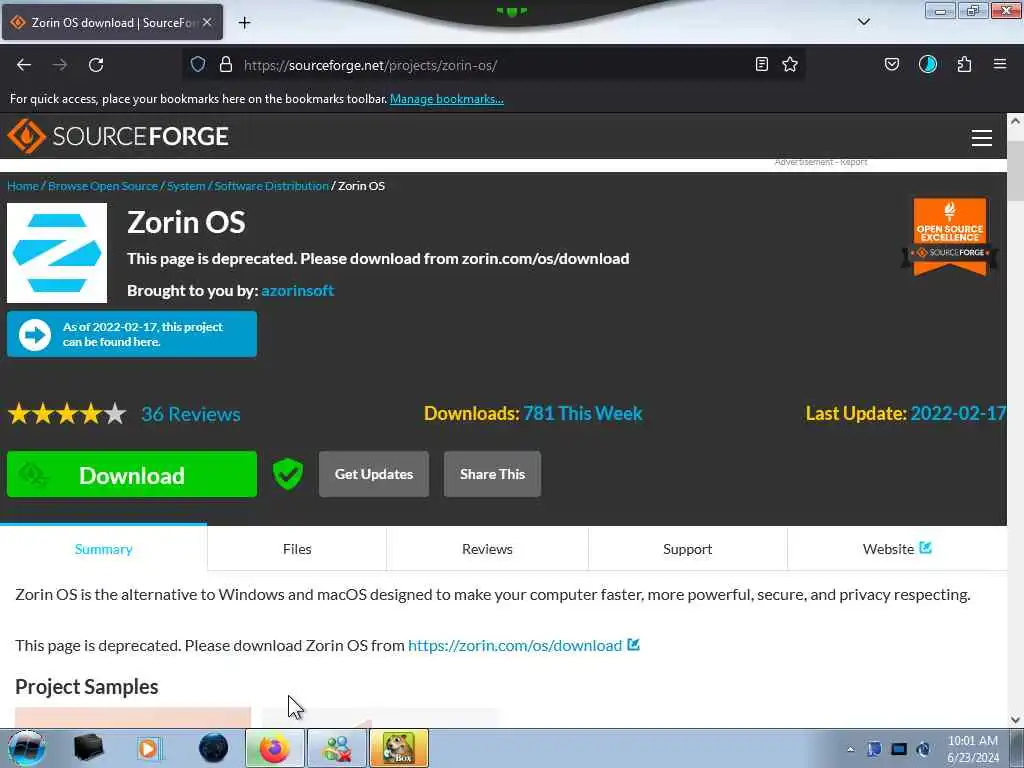Go to the Home breadcrumb
The image size is (1024, 768).
pyautogui.click(x=23, y=186)
